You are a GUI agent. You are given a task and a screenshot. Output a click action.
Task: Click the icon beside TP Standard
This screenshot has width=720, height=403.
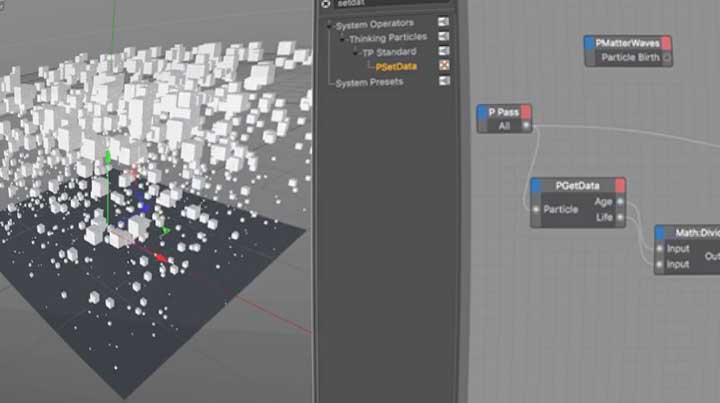tap(443, 52)
